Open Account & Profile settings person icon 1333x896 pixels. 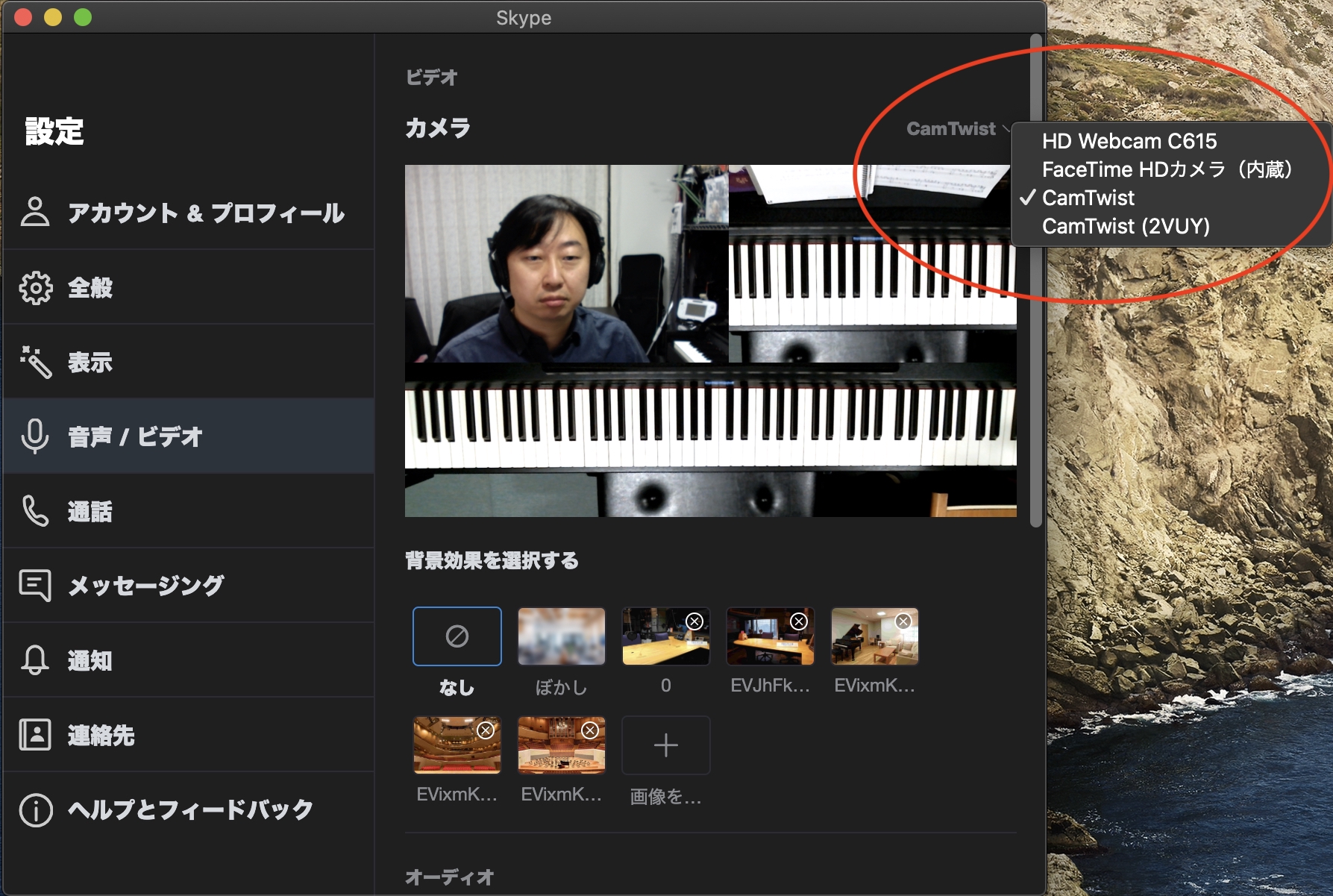pyautogui.click(x=35, y=212)
